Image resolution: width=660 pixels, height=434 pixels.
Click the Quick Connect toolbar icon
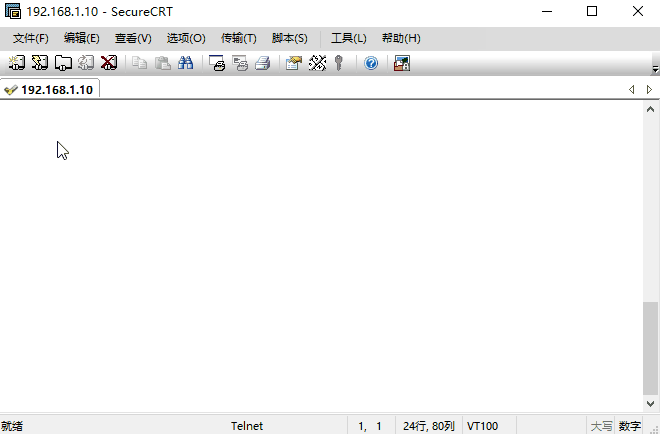[x=40, y=63]
